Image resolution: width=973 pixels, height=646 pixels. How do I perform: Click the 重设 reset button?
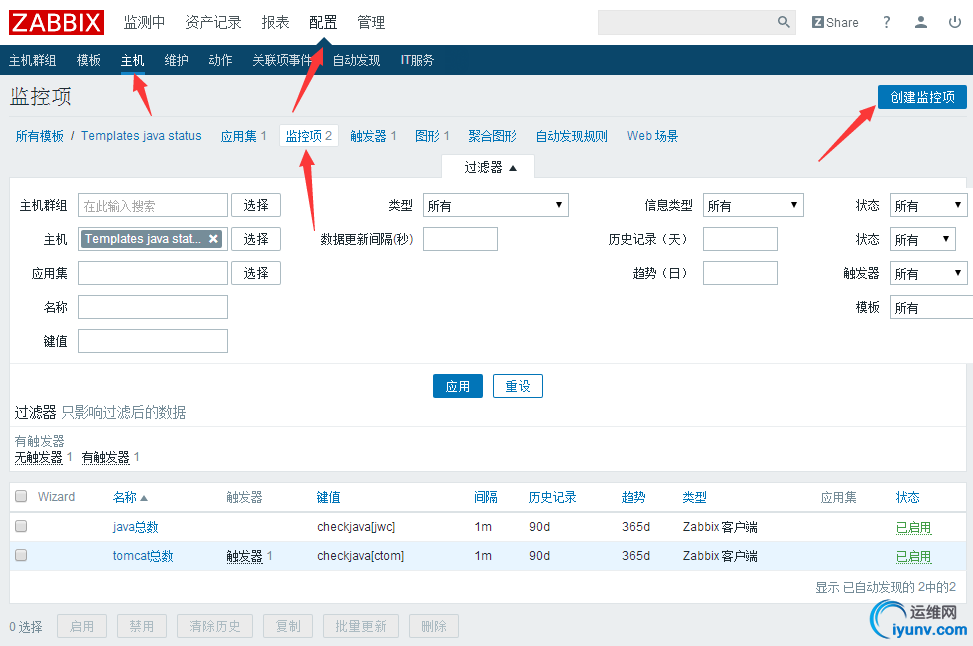(x=518, y=386)
